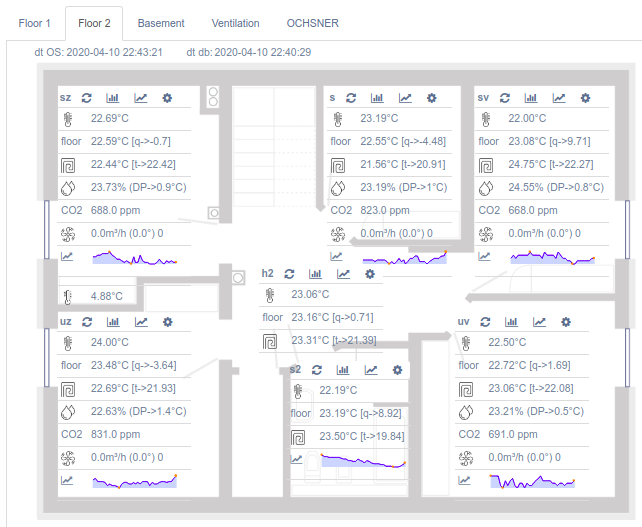
Task: Open settings gear in h2 panel
Action: tap(370, 273)
